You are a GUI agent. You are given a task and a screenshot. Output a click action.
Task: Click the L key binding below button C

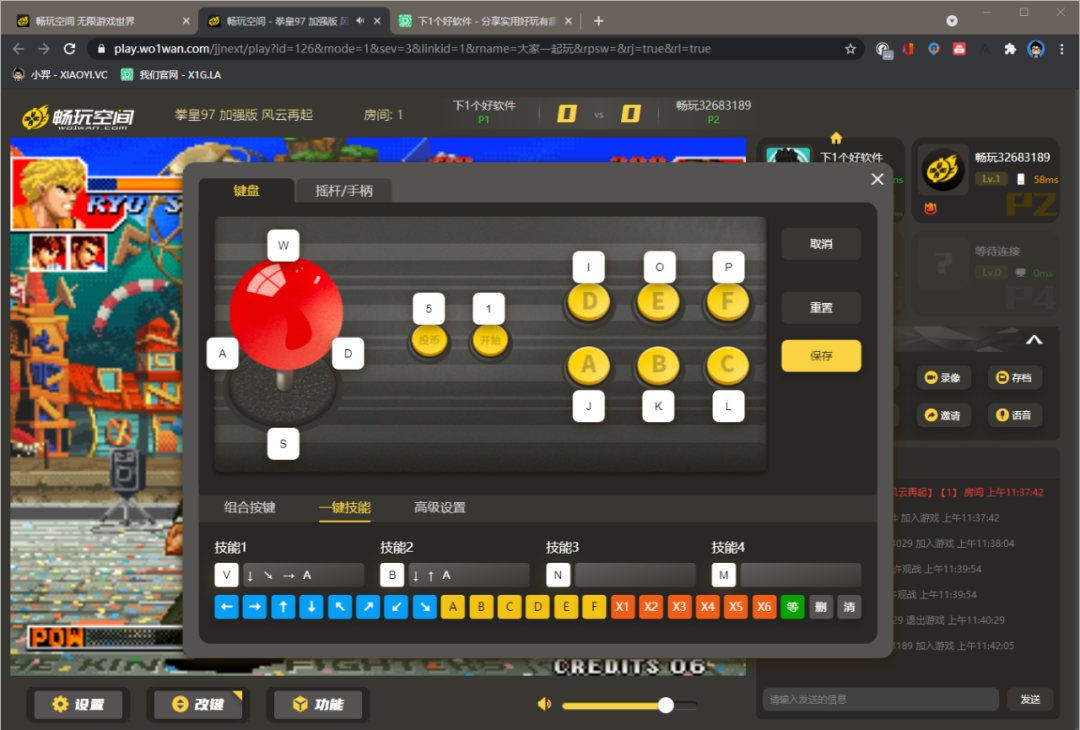click(728, 406)
